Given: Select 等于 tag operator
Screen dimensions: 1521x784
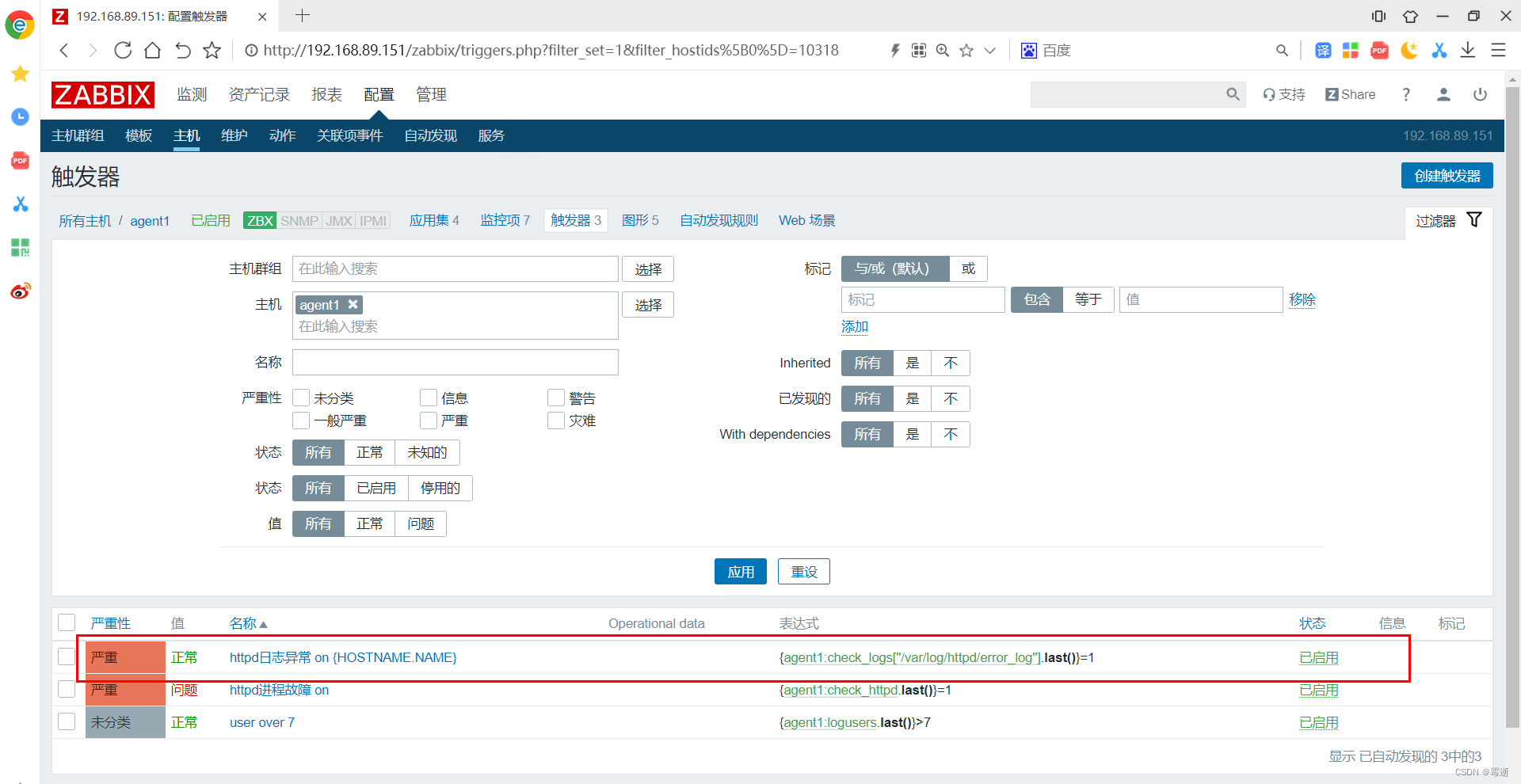Looking at the screenshot, I should 1088,299.
